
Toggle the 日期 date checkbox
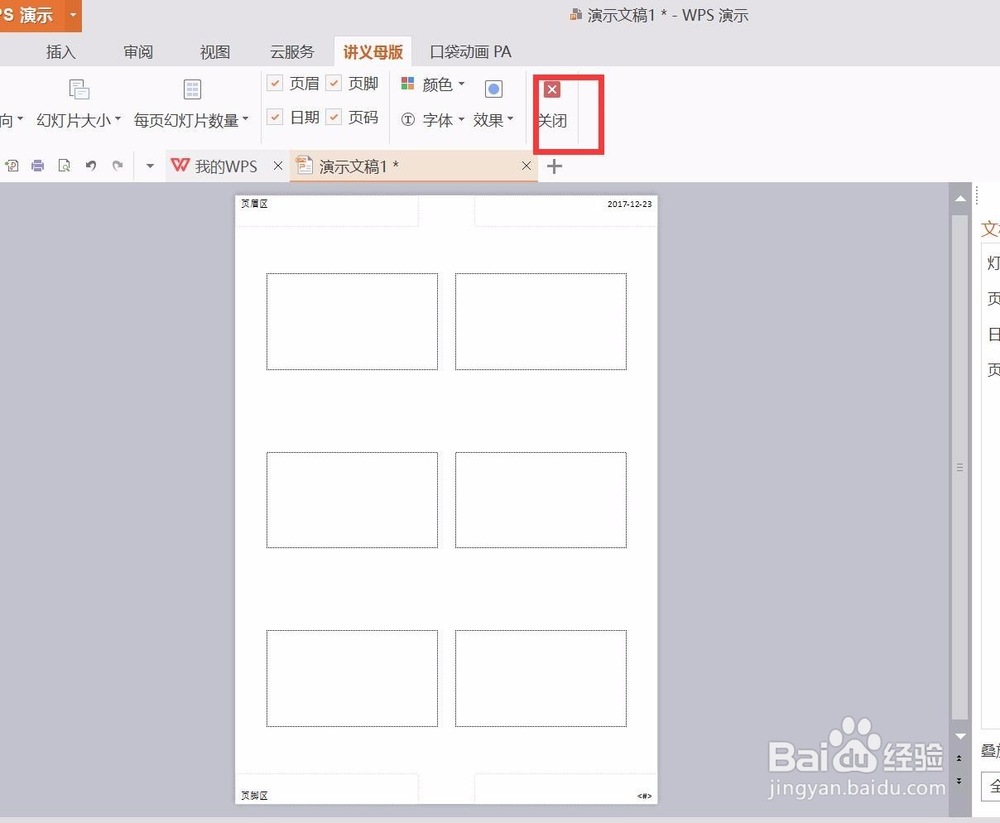click(275, 117)
